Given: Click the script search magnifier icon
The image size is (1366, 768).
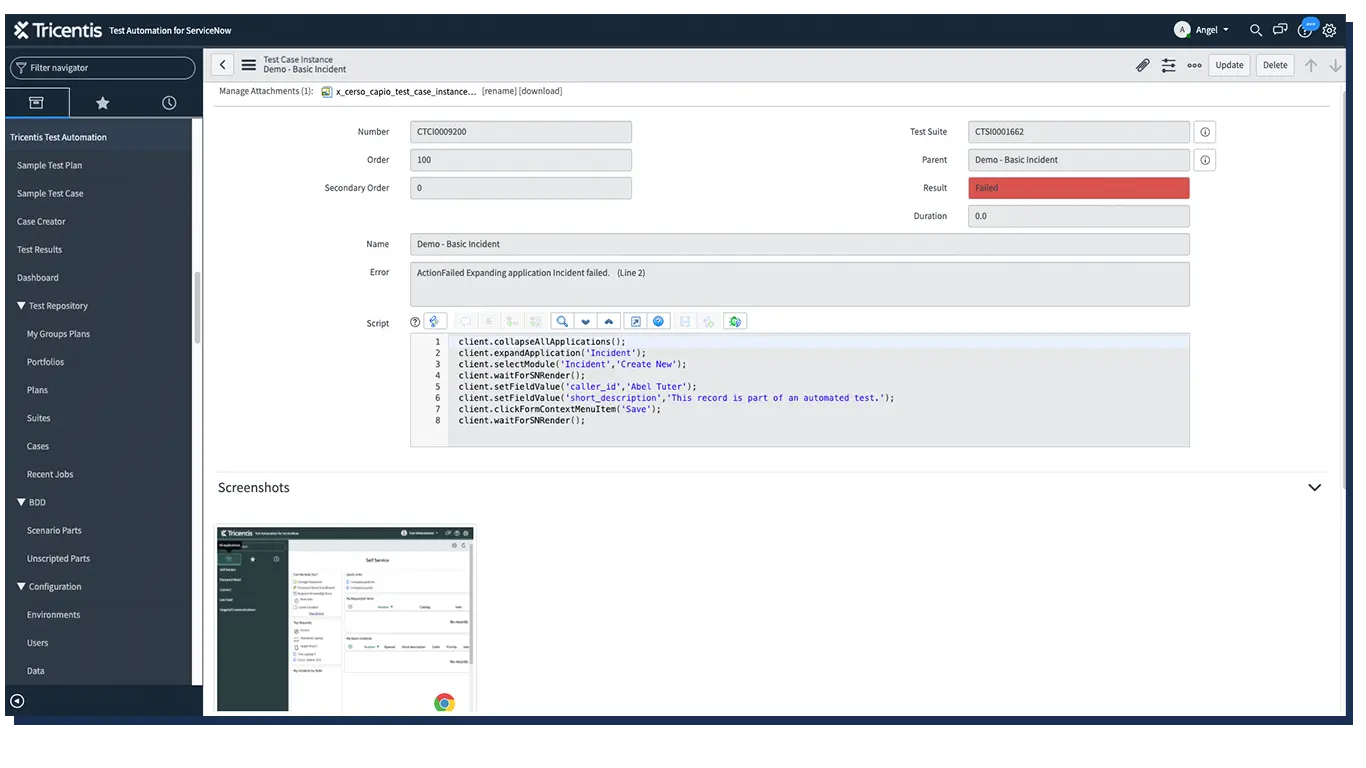Looking at the screenshot, I should coord(562,321).
